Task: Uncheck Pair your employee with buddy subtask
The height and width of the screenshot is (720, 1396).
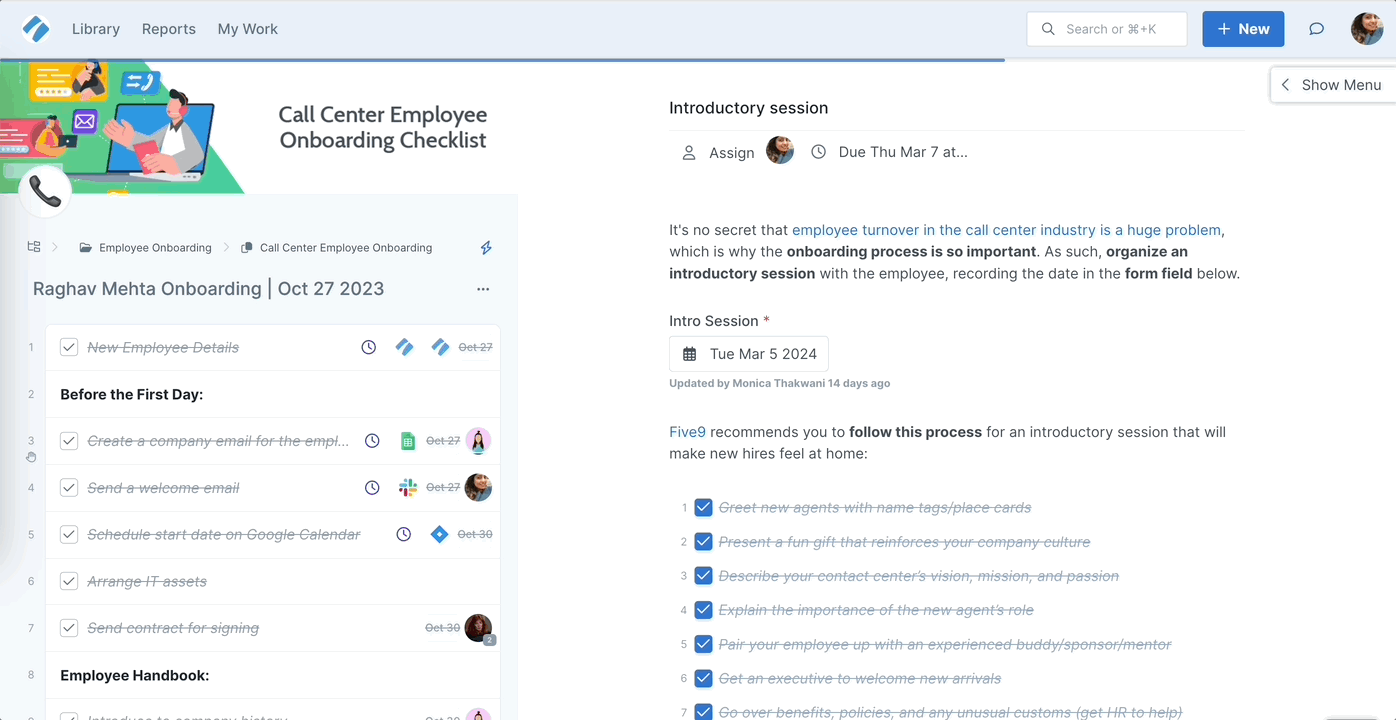Action: (x=703, y=645)
